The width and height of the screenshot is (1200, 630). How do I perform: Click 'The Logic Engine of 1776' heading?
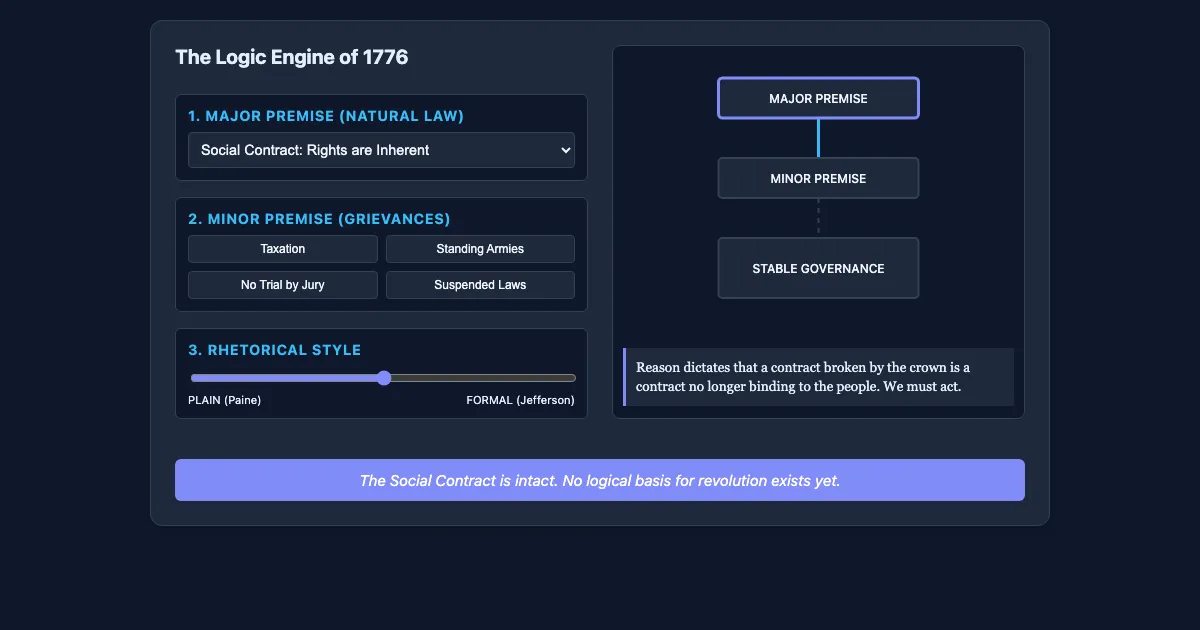coord(292,57)
